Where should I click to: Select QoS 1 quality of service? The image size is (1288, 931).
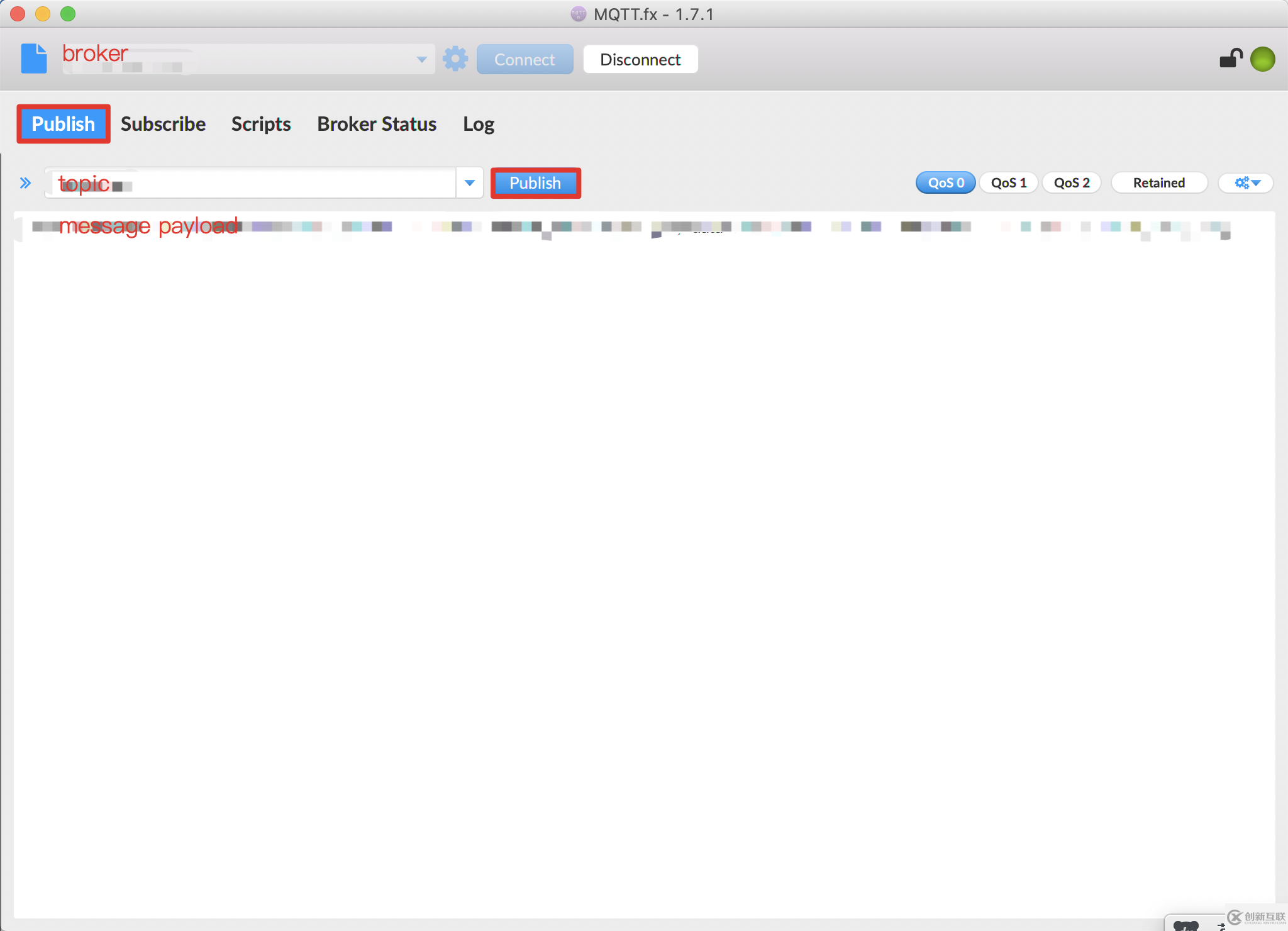1010,183
